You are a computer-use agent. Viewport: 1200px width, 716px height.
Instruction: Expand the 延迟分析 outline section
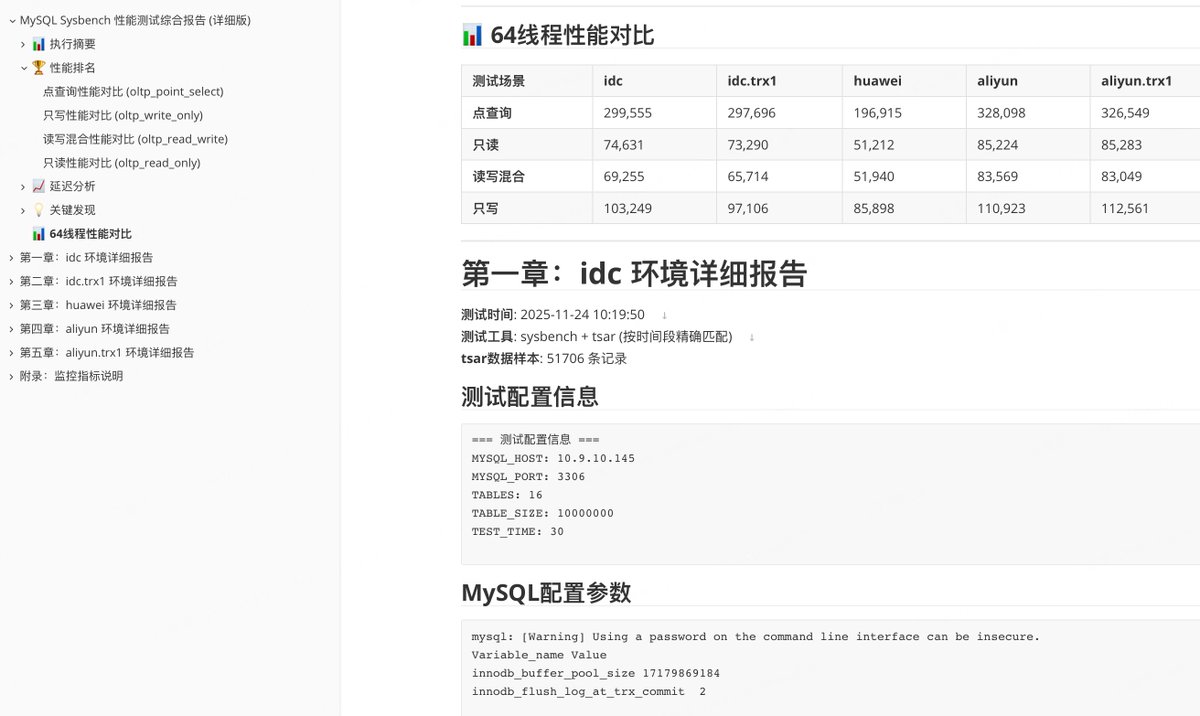coord(23,186)
